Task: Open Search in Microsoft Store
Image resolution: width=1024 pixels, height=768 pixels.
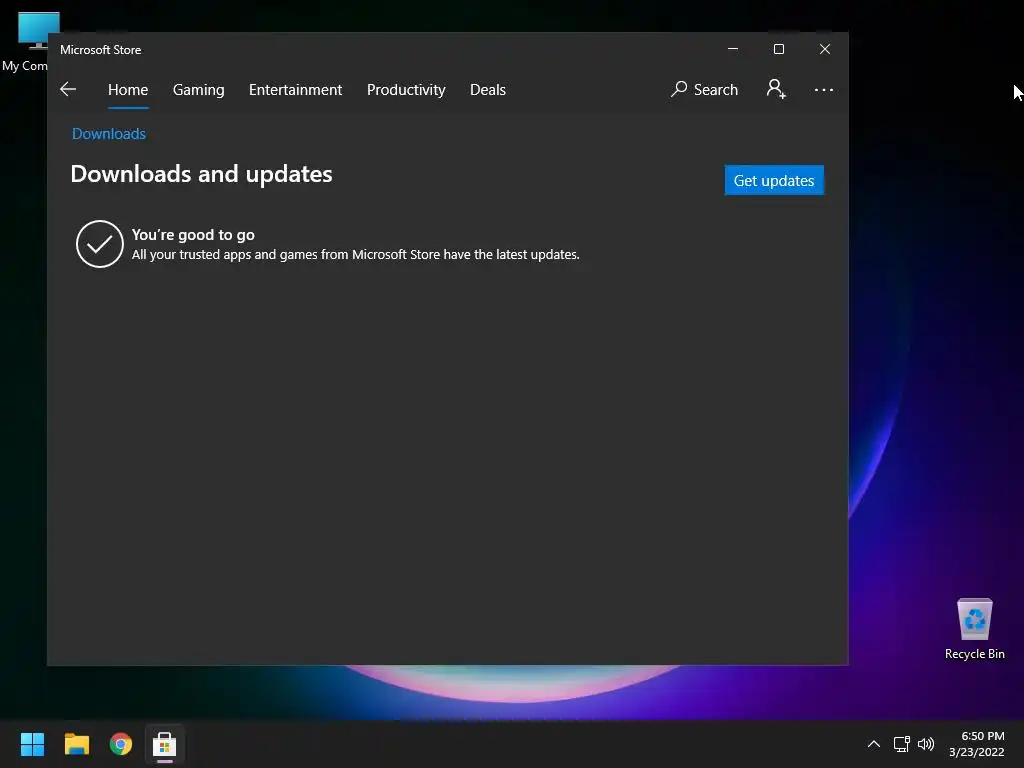Action: (705, 89)
